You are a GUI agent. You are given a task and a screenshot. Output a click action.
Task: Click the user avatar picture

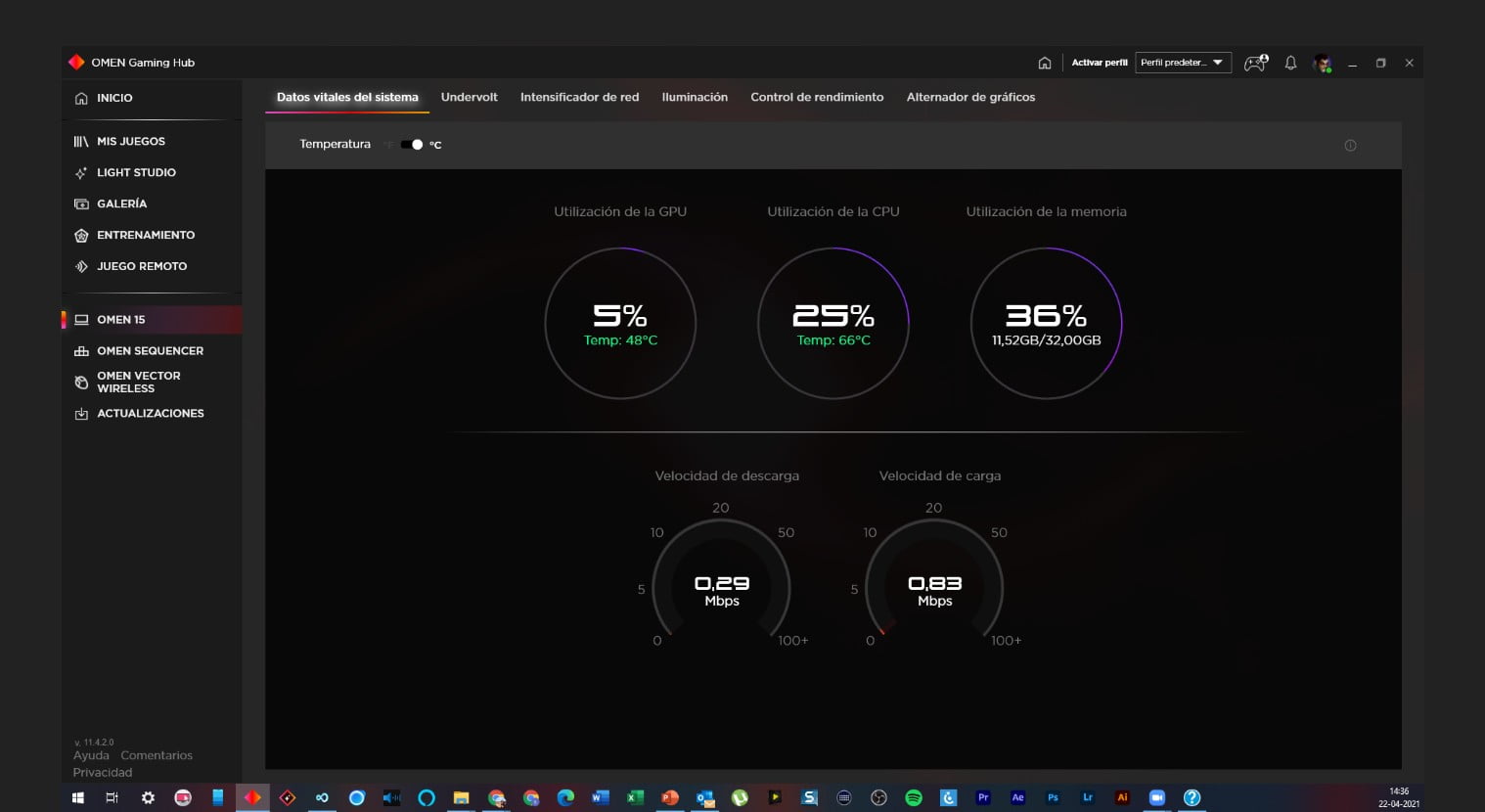tap(1323, 64)
